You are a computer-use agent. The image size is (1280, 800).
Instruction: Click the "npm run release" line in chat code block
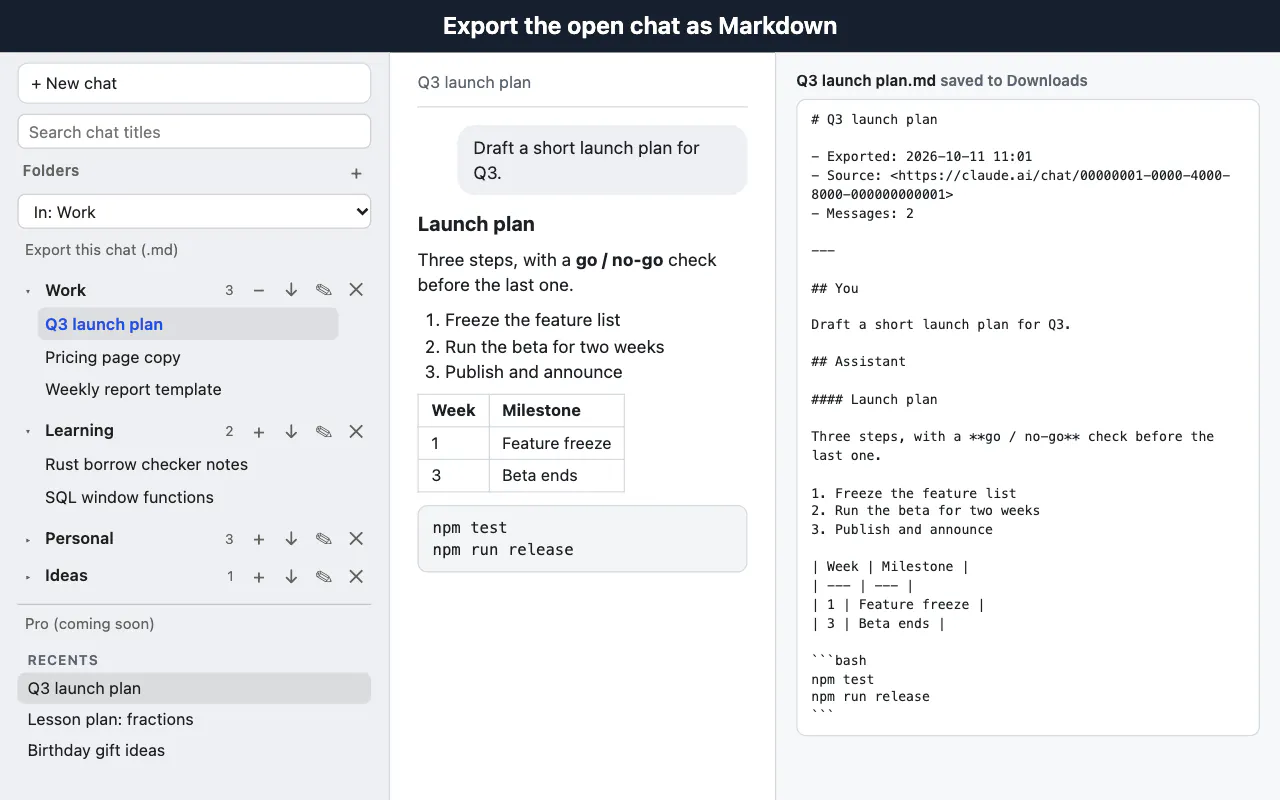click(x=503, y=549)
